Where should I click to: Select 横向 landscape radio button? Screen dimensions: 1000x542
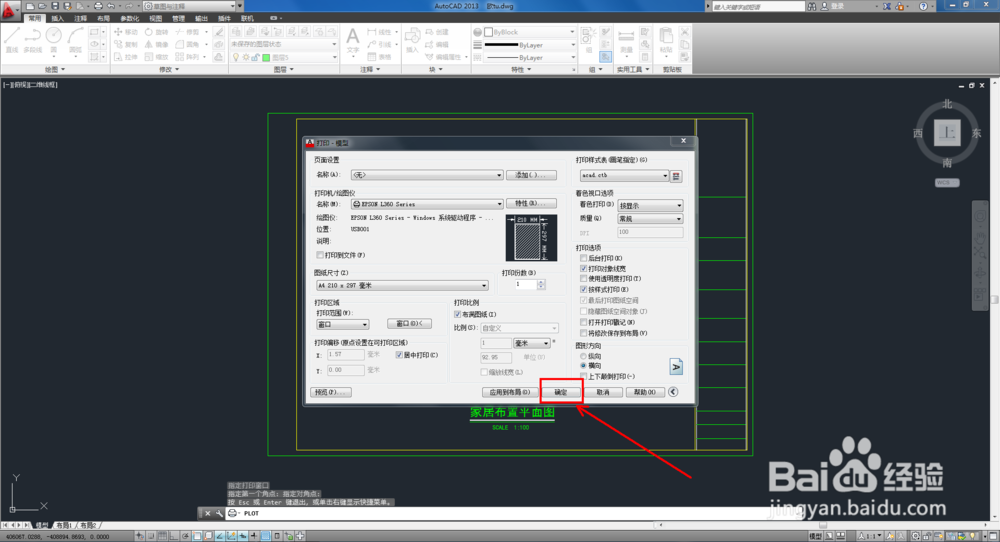584,366
